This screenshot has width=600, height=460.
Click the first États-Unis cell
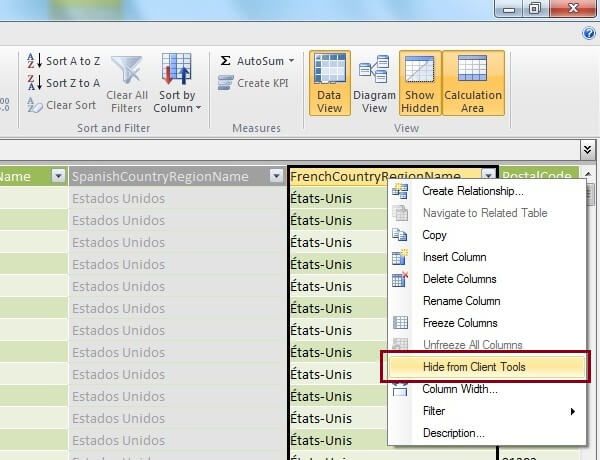tap(338, 198)
